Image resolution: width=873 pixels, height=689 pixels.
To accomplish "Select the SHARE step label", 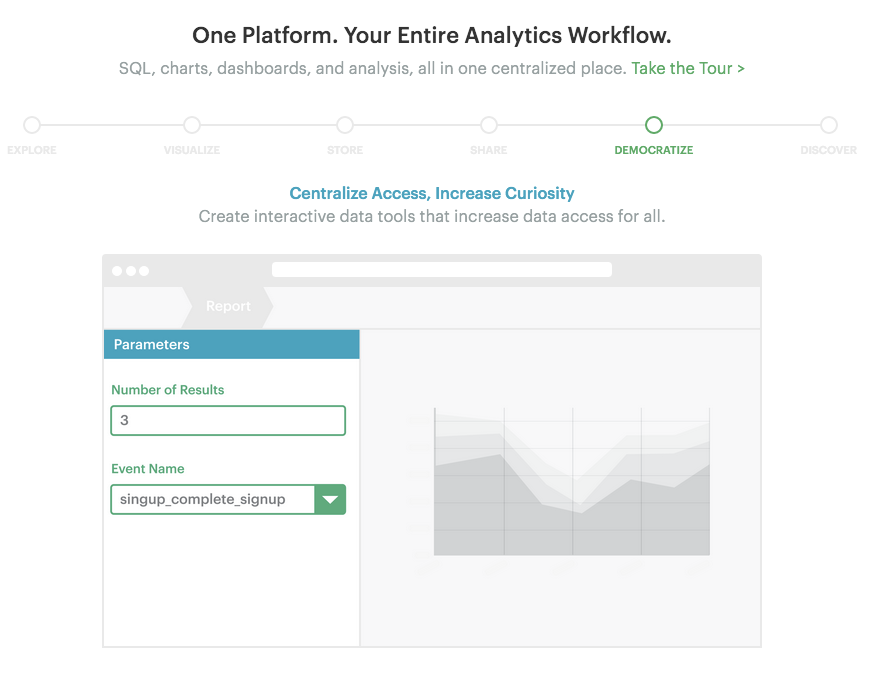I will 489,150.
